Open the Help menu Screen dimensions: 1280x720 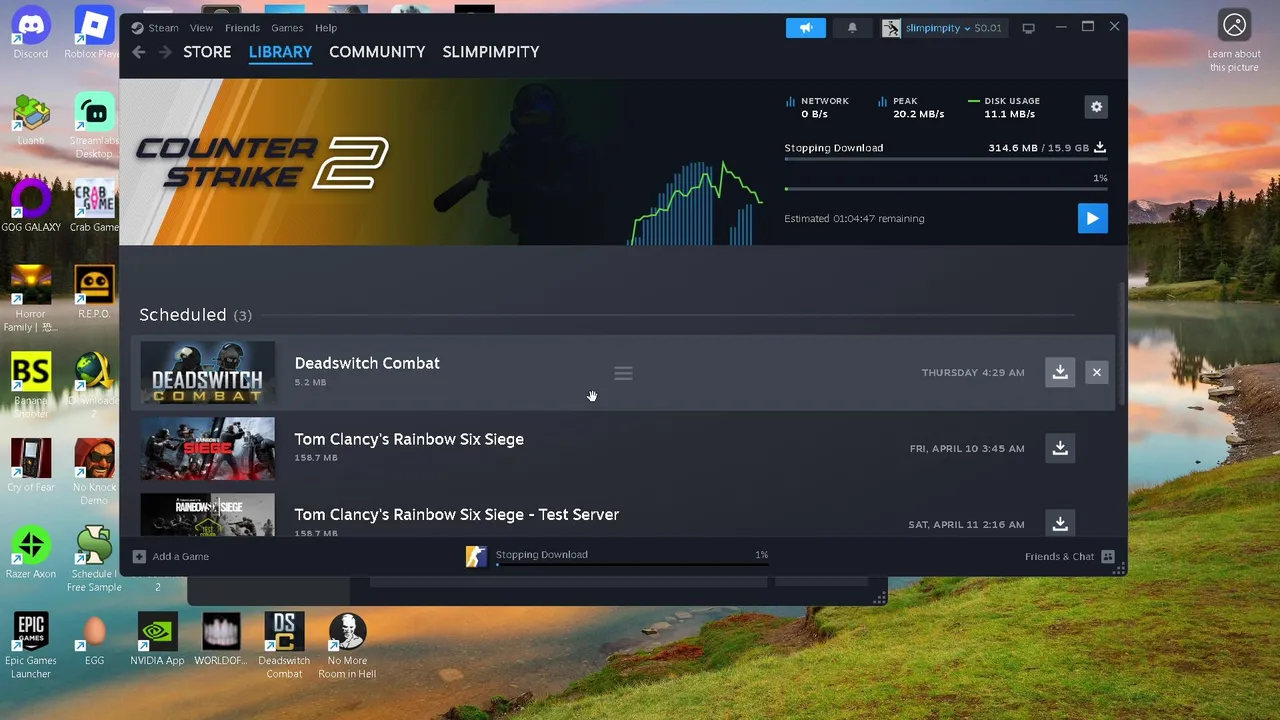pos(326,28)
